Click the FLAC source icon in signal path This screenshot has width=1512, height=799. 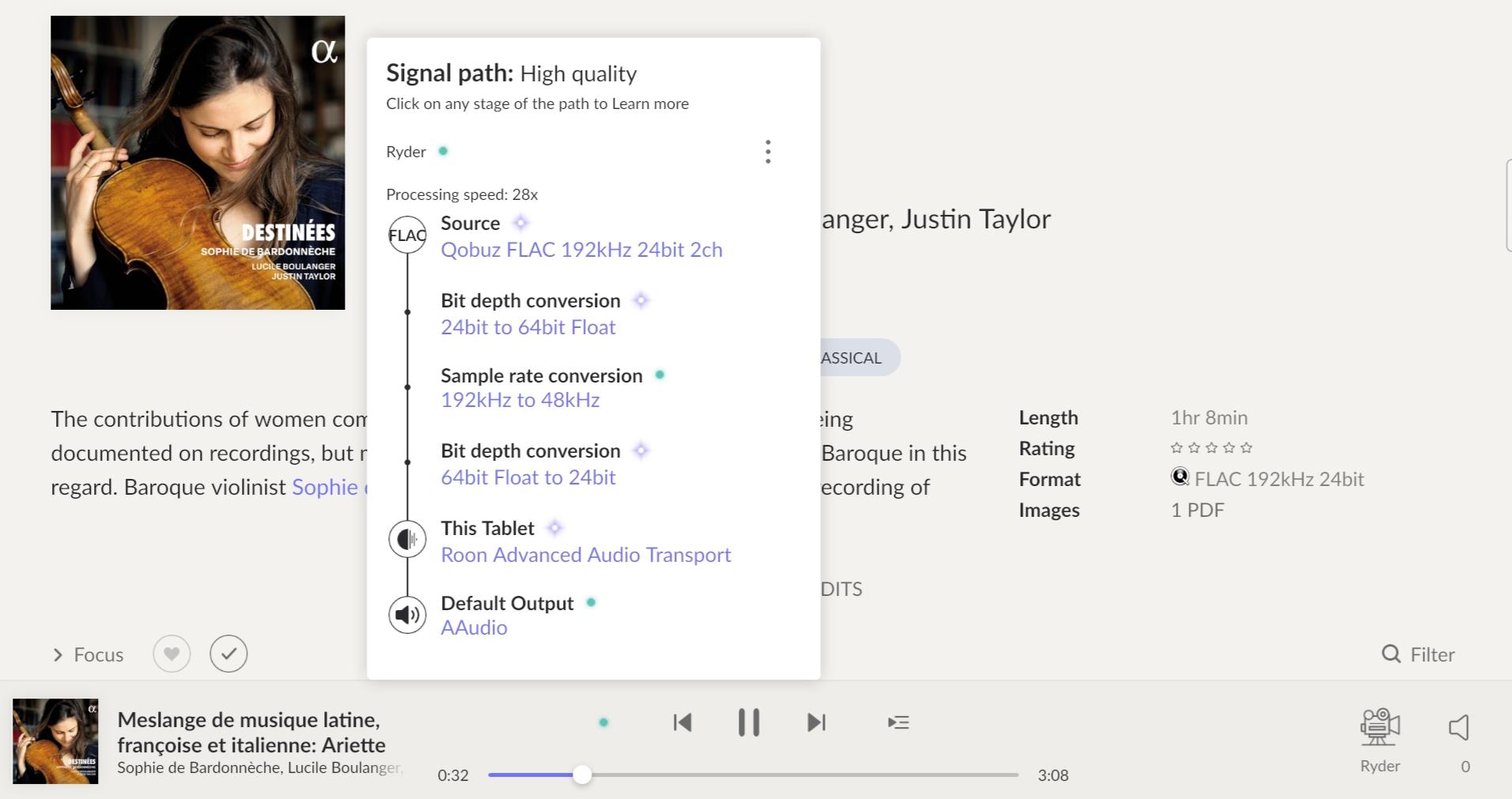point(407,235)
